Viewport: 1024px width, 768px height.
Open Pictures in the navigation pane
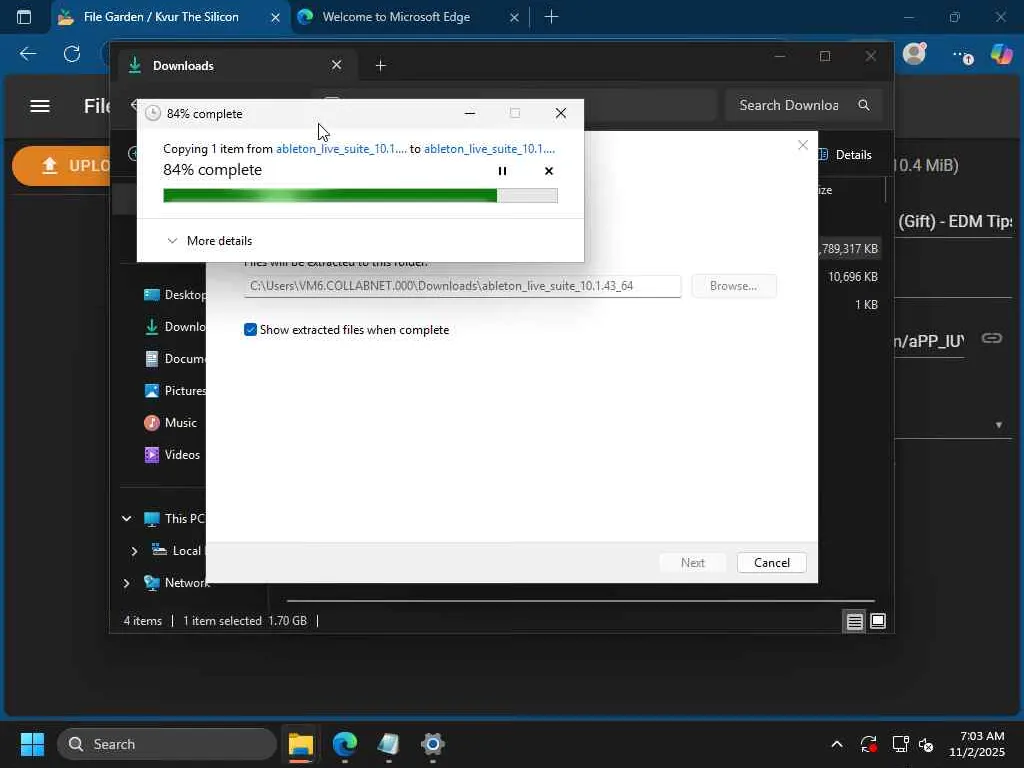point(174,391)
